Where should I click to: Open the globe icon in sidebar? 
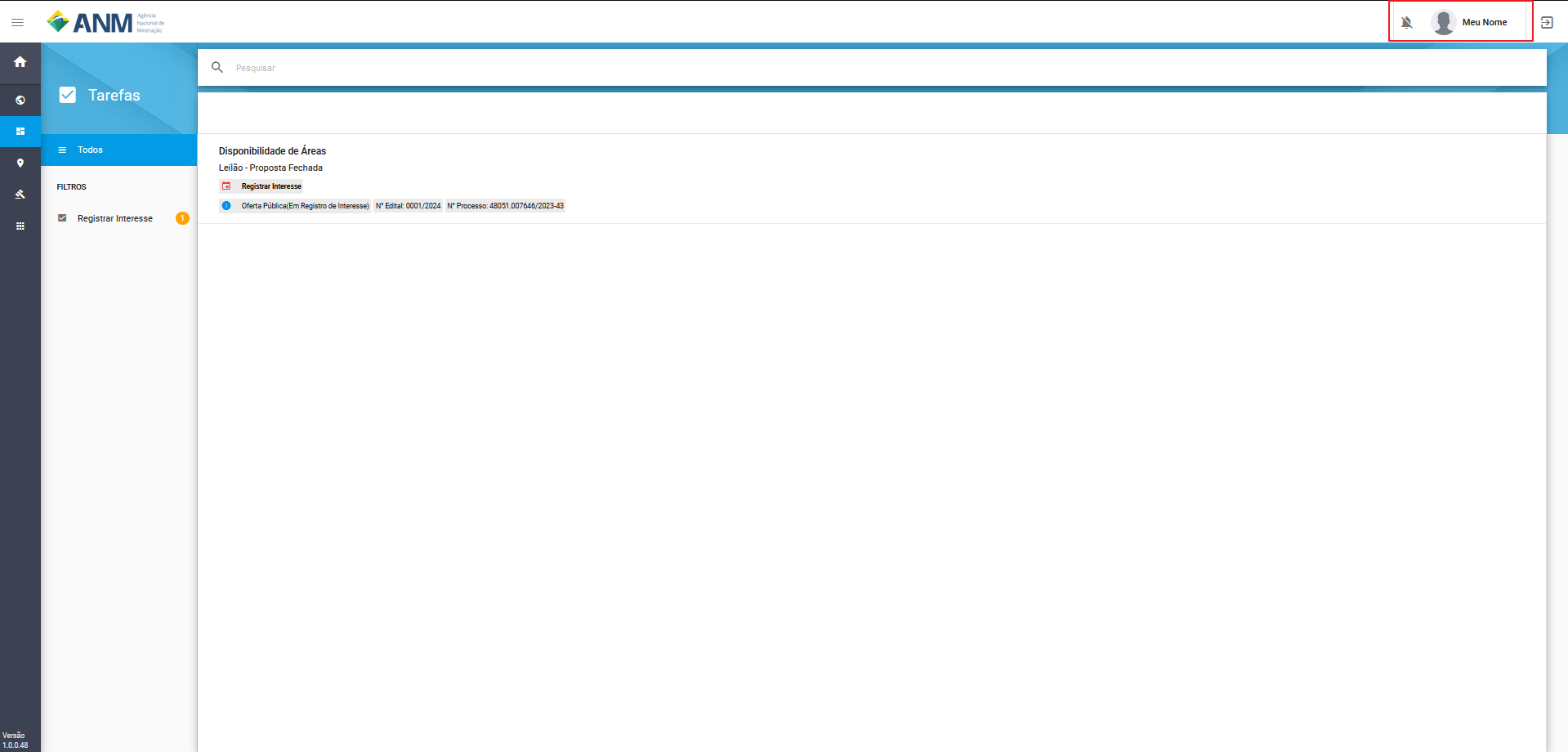[x=20, y=101]
